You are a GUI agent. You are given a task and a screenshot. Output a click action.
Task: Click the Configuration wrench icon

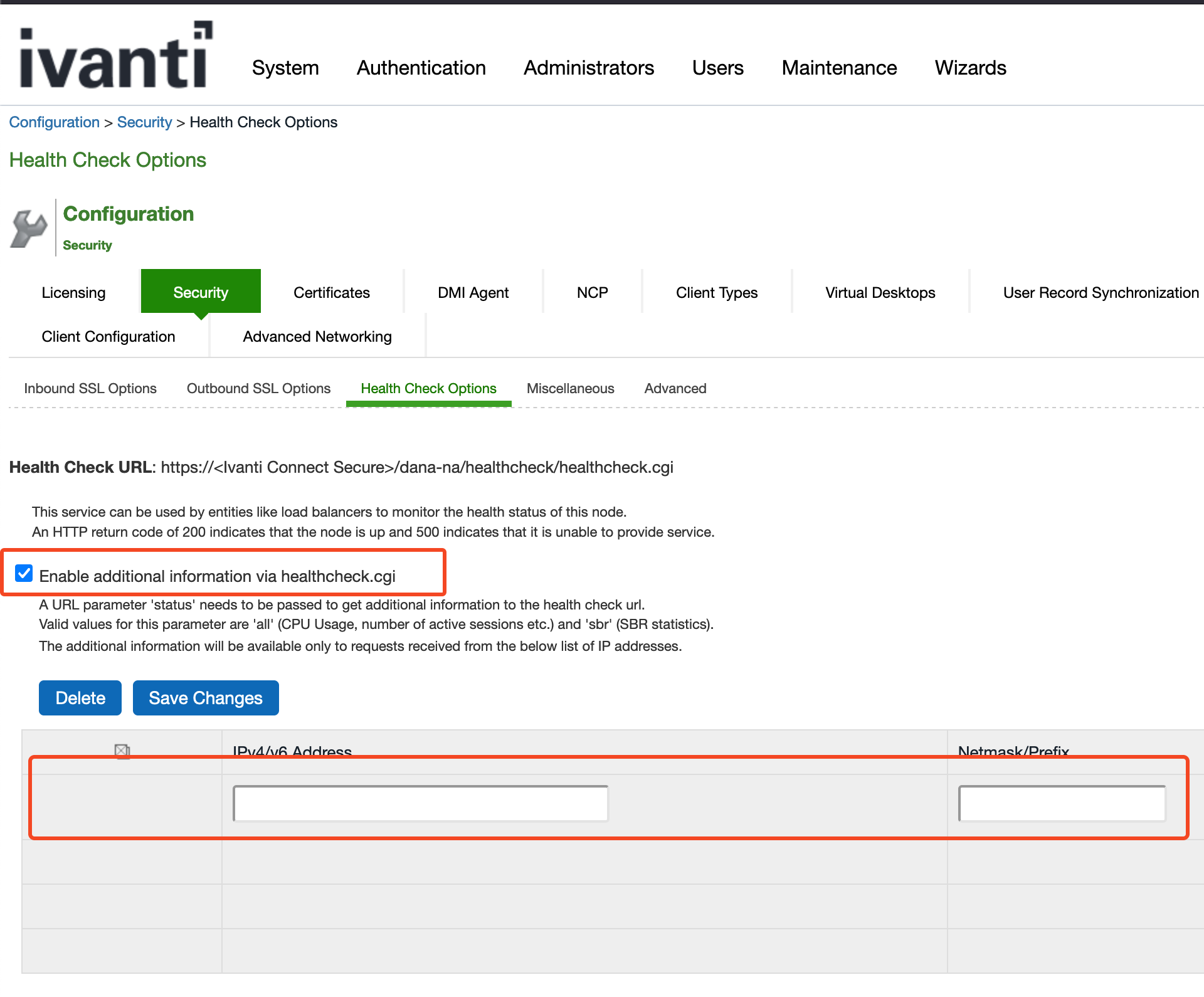coord(28,227)
